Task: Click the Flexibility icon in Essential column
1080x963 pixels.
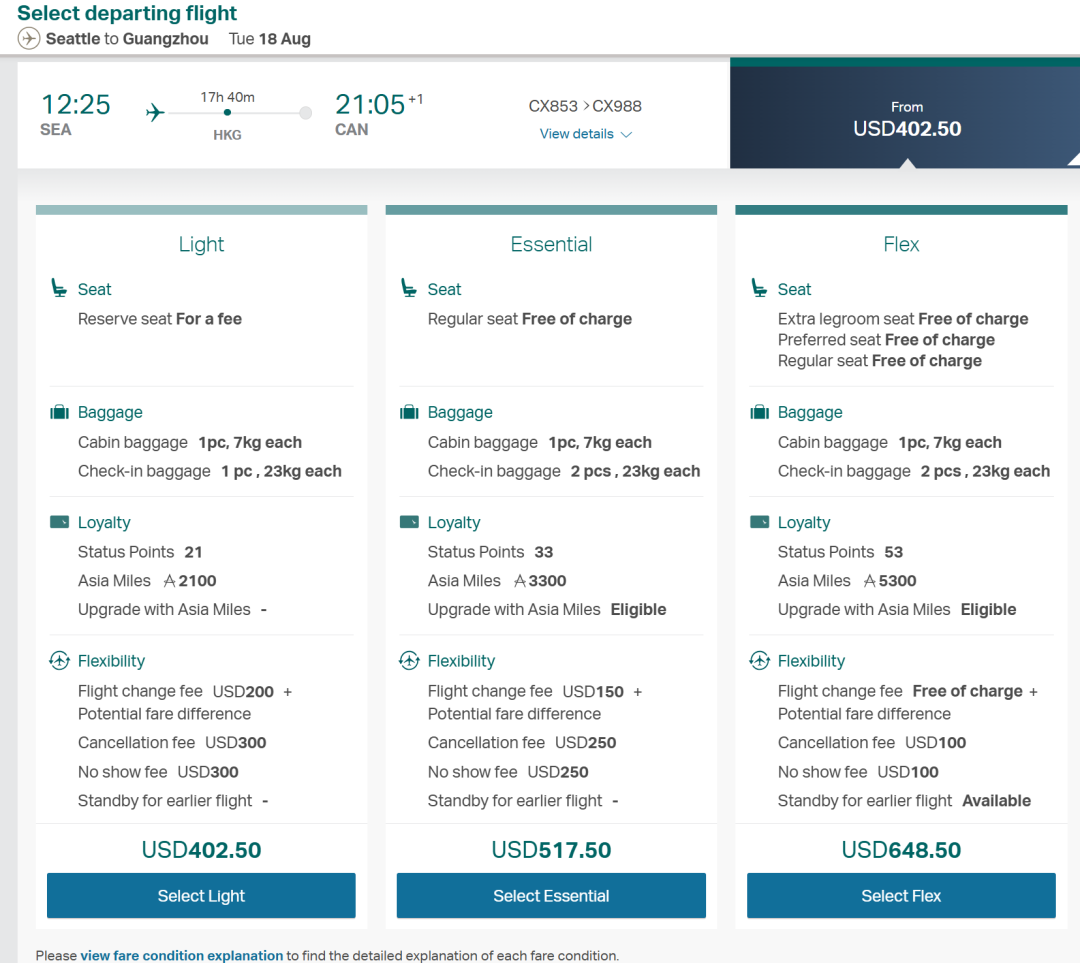Action: pos(409,661)
